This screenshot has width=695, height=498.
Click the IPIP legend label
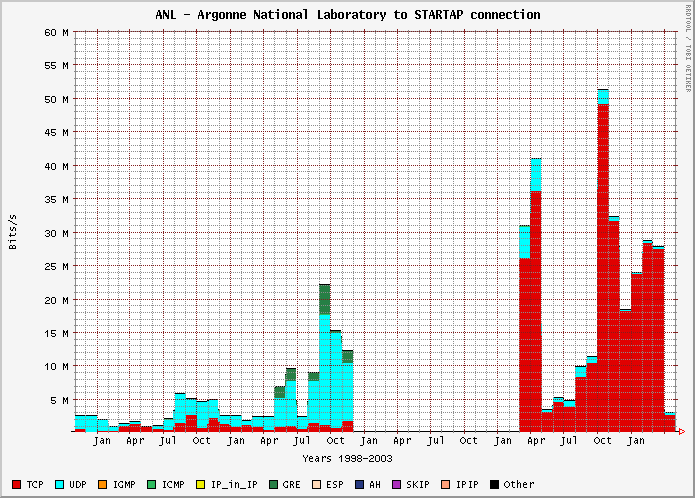coord(467,484)
